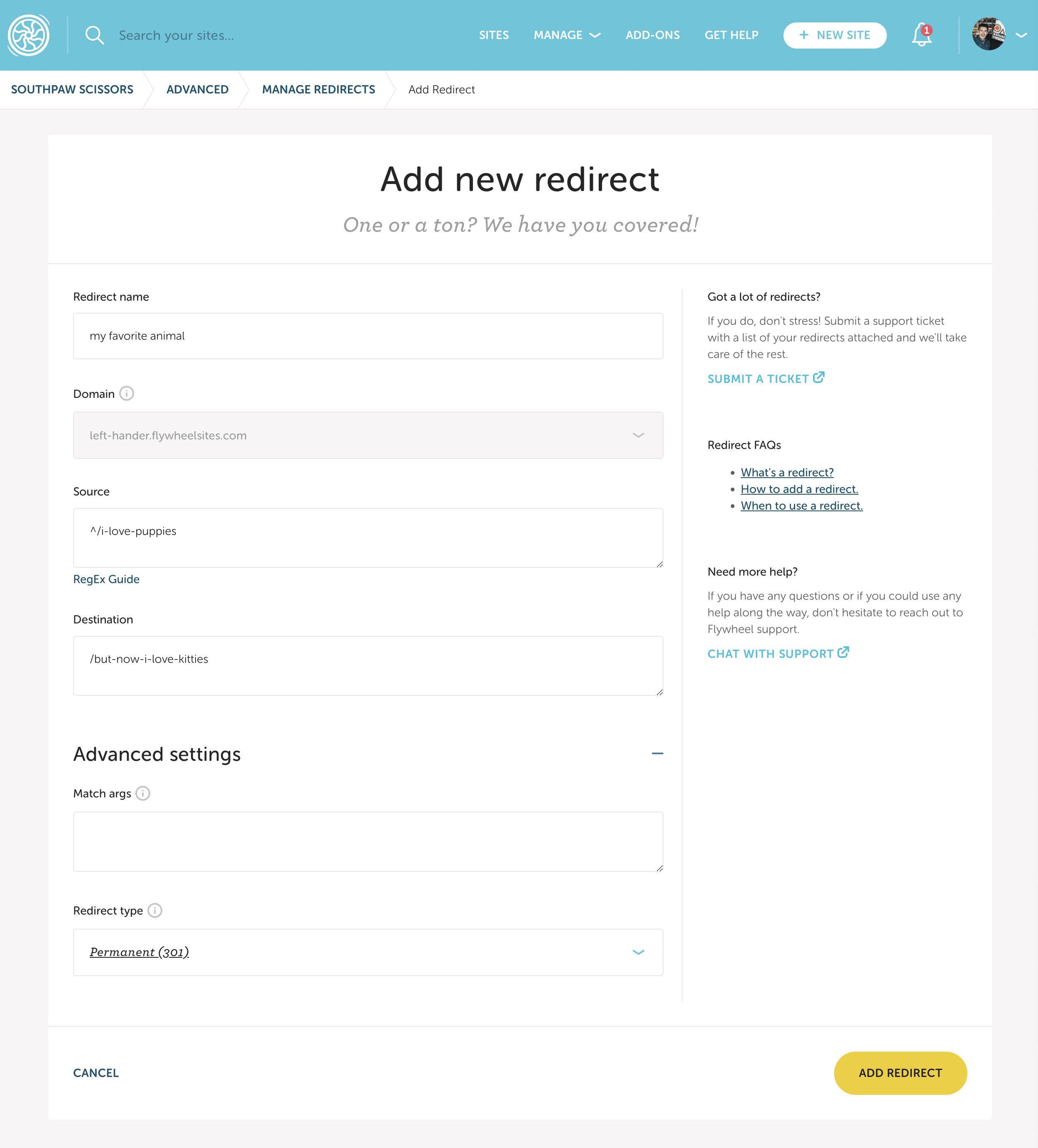Click the Domain info icon
The height and width of the screenshot is (1148, 1038).
coord(126,393)
